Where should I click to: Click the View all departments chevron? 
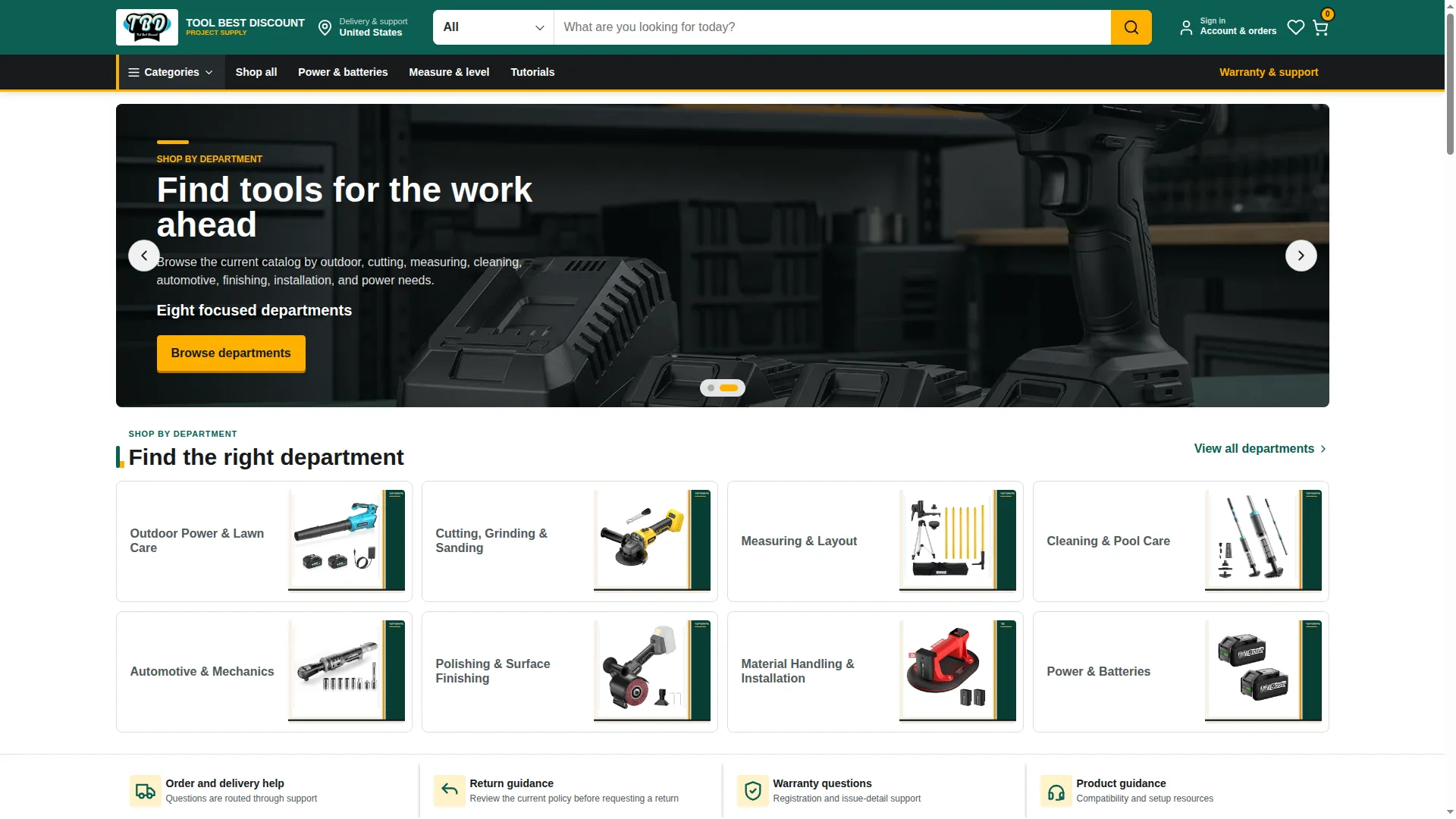pyautogui.click(x=1323, y=449)
